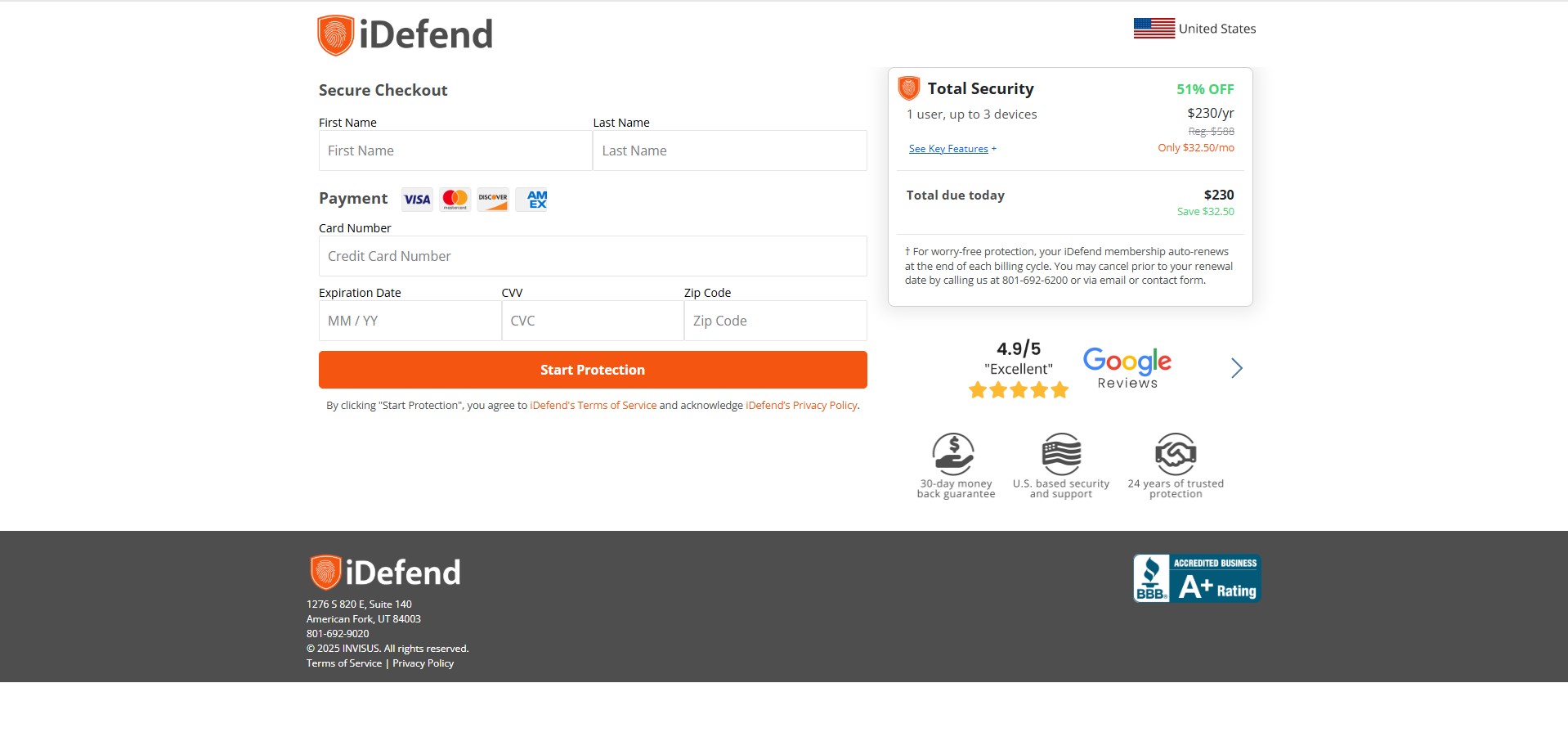
Task: Open iDefend's Terms of Service link
Action: 593,406
